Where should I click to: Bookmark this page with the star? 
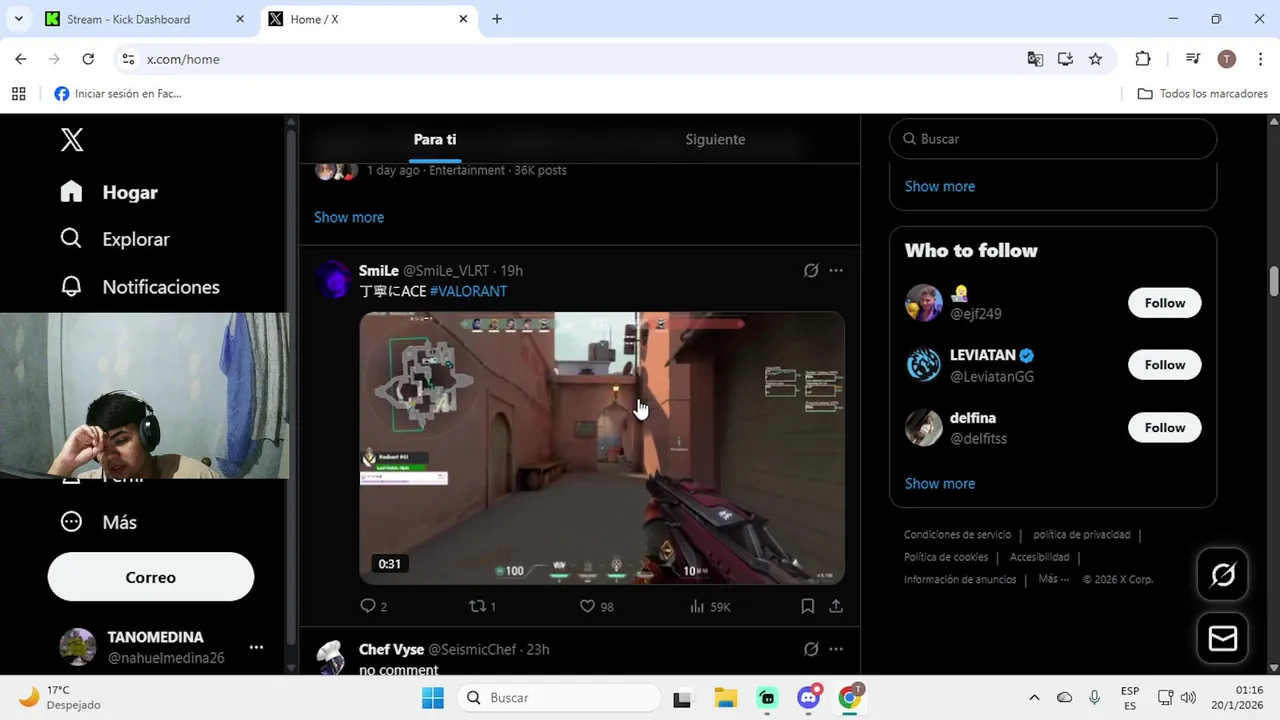(1095, 59)
